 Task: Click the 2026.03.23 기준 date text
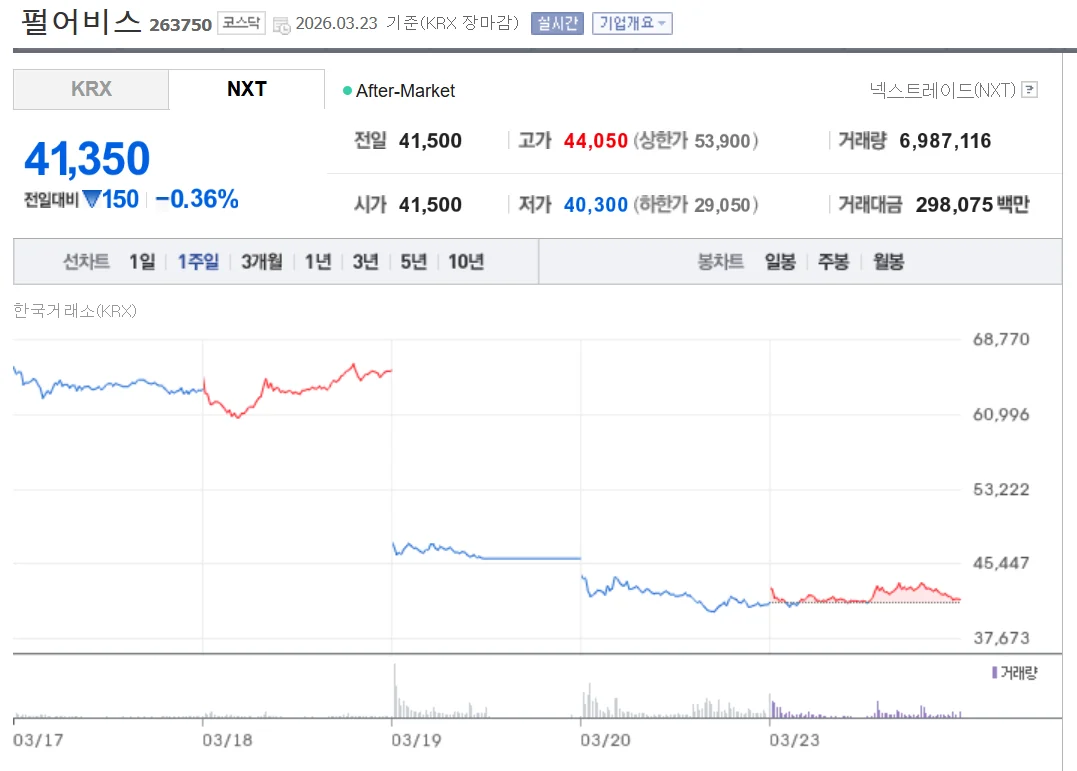coord(356,23)
